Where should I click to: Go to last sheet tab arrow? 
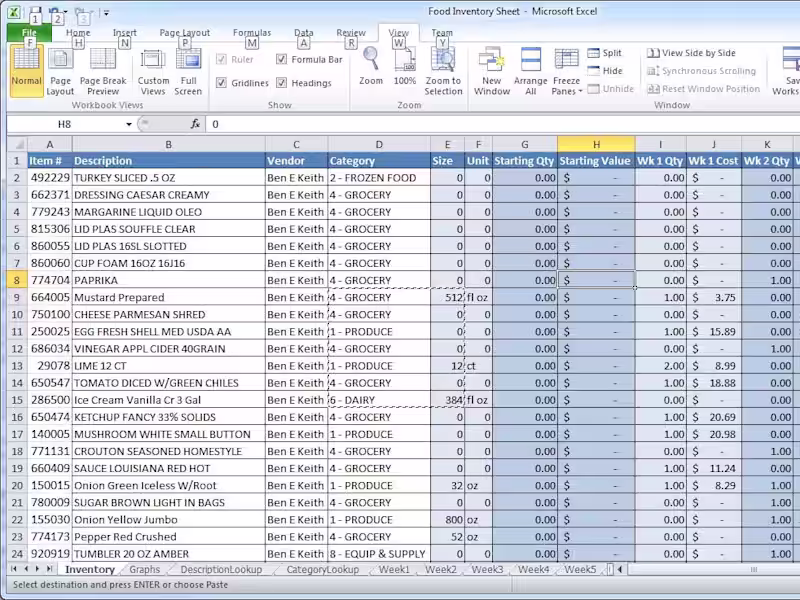[49, 569]
